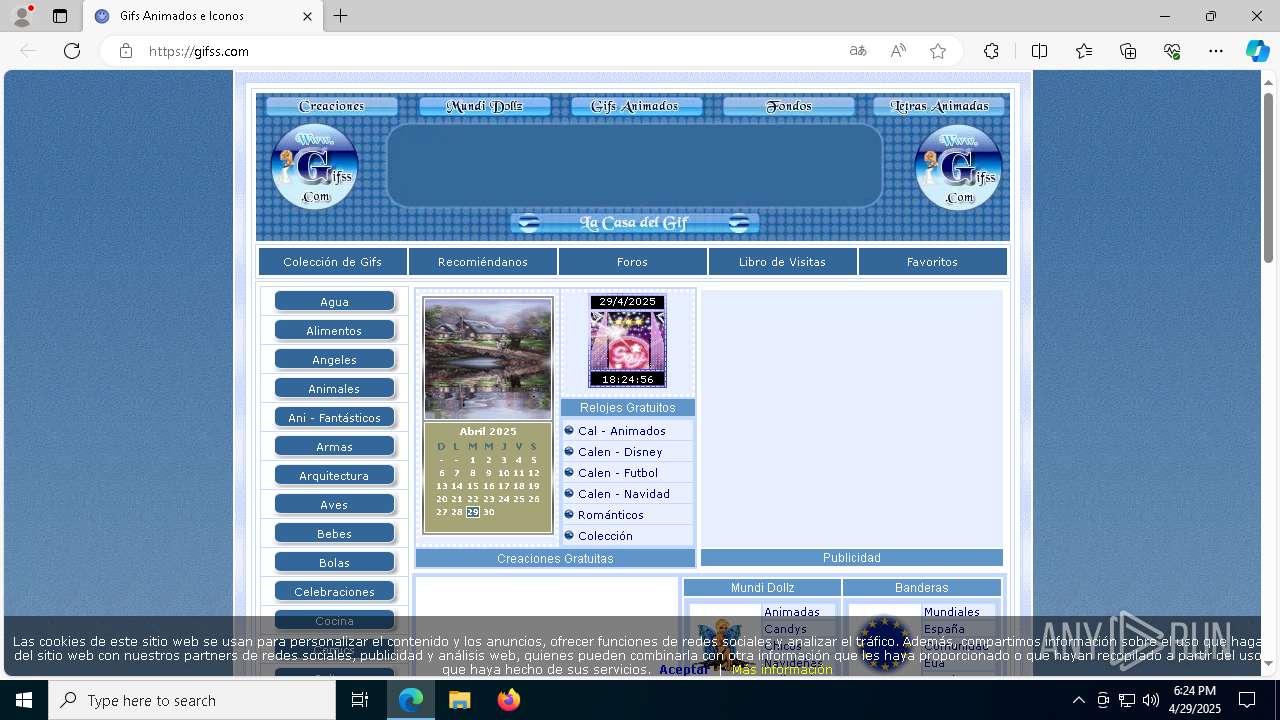Select the Bebes category button
Image resolution: width=1280 pixels, height=720 pixels.
tap(334, 534)
